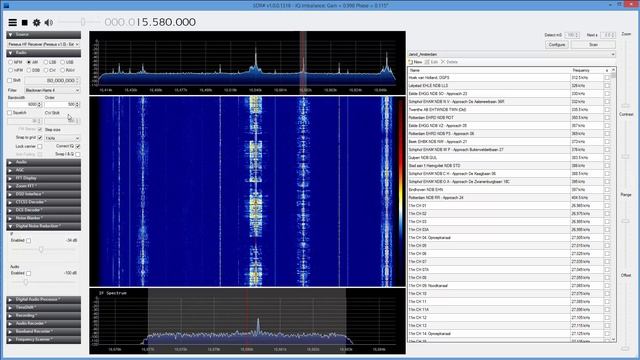Click the Name column header
The image size is (640, 360).
coord(489,70)
